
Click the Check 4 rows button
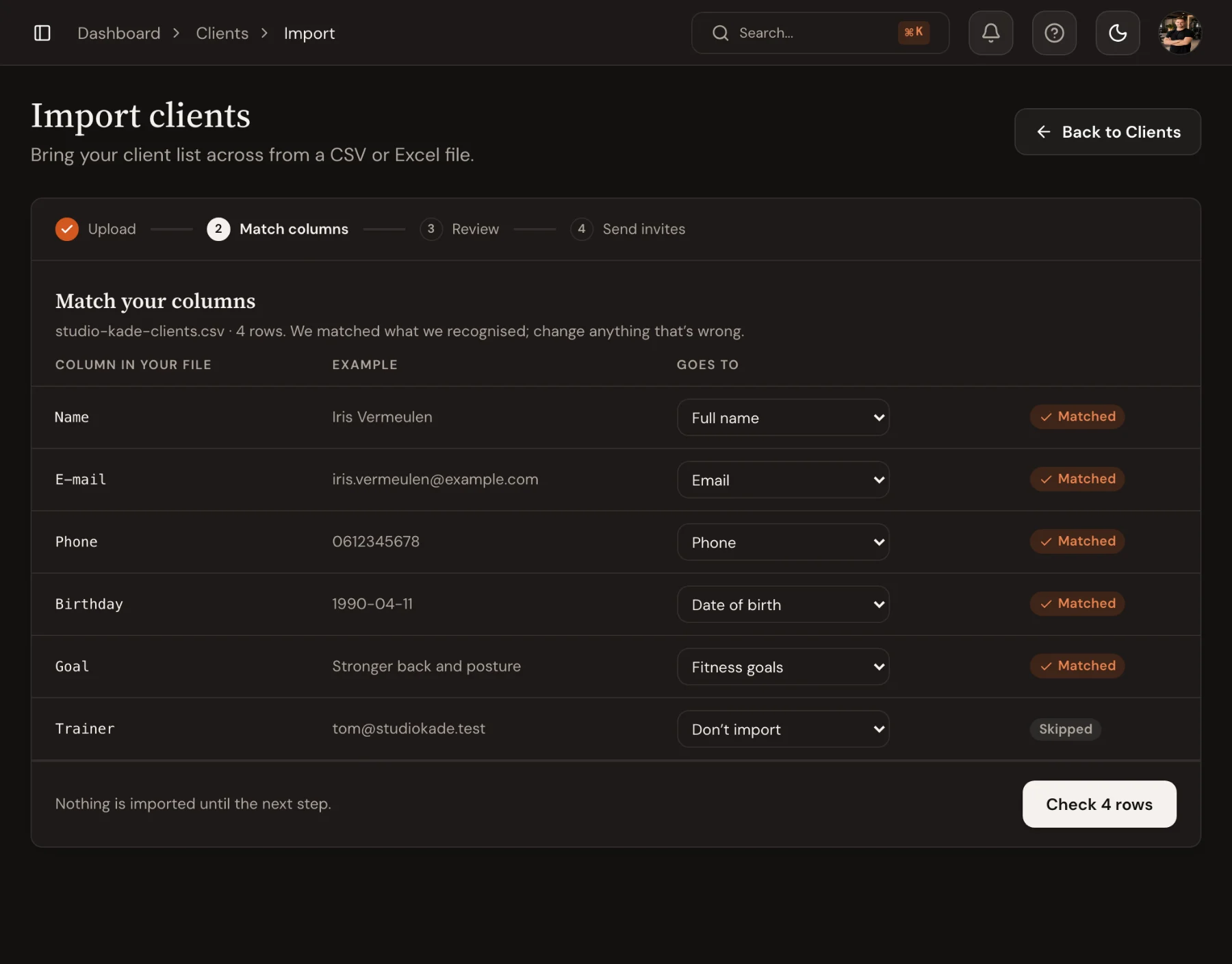coord(1099,804)
